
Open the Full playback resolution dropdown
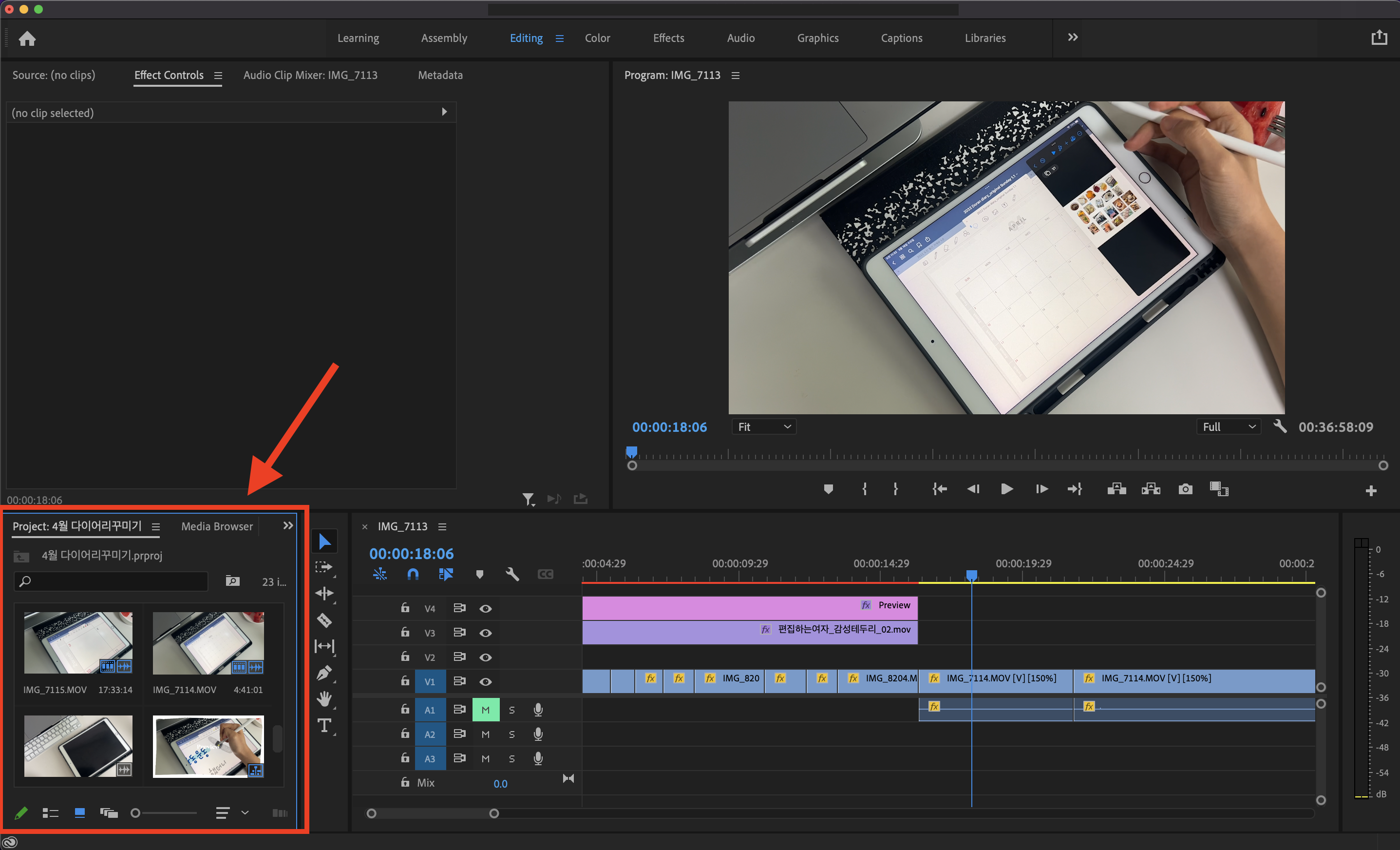coord(1229,427)
